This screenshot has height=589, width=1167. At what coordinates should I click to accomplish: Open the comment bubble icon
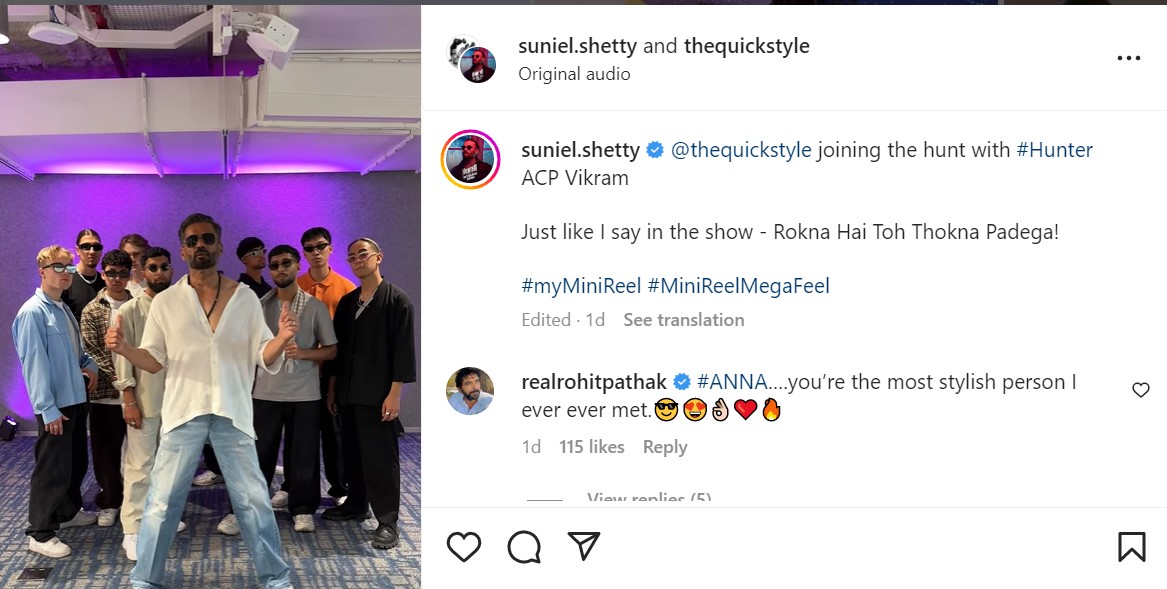tap(523, 546)
